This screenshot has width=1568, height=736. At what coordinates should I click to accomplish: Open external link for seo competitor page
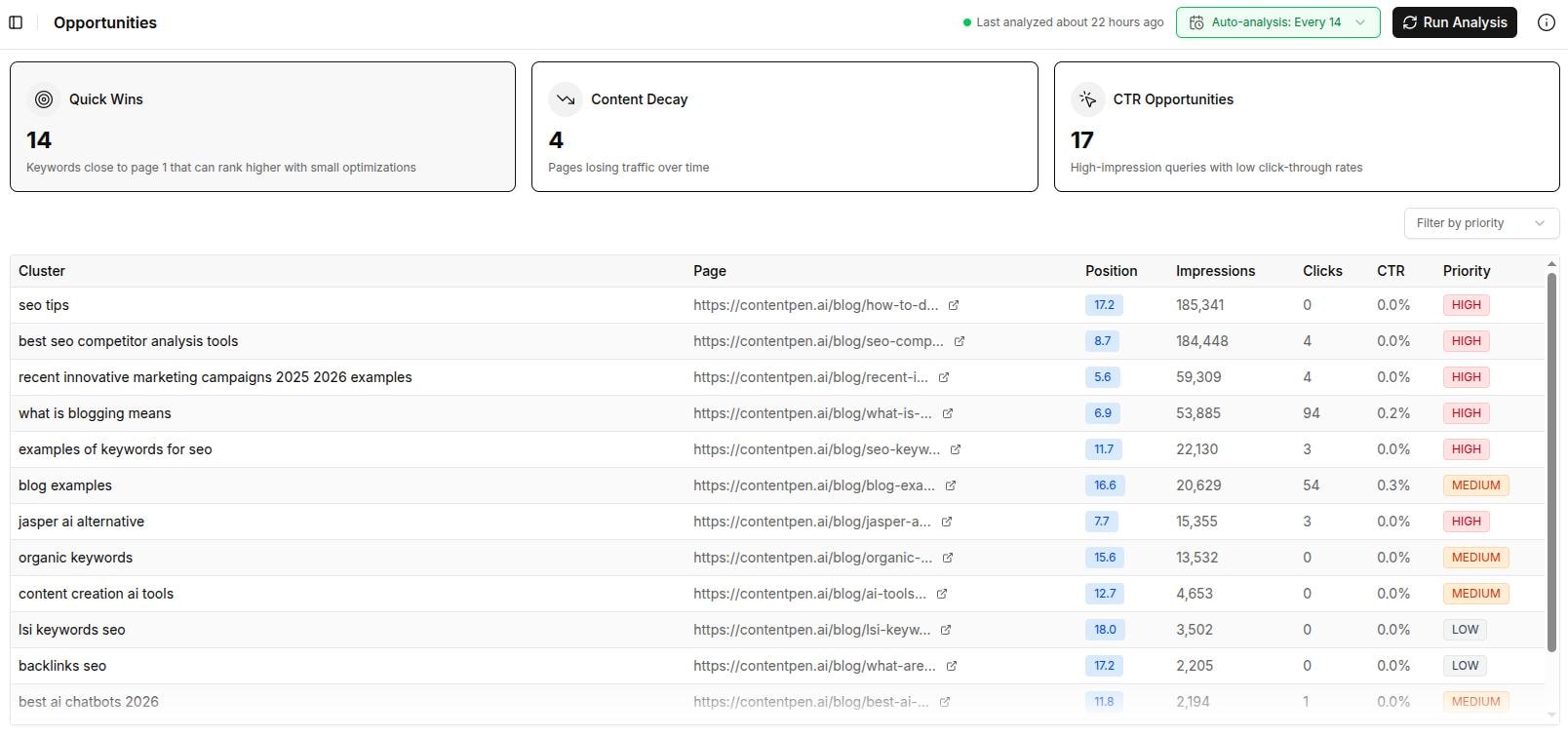point(960,341)
